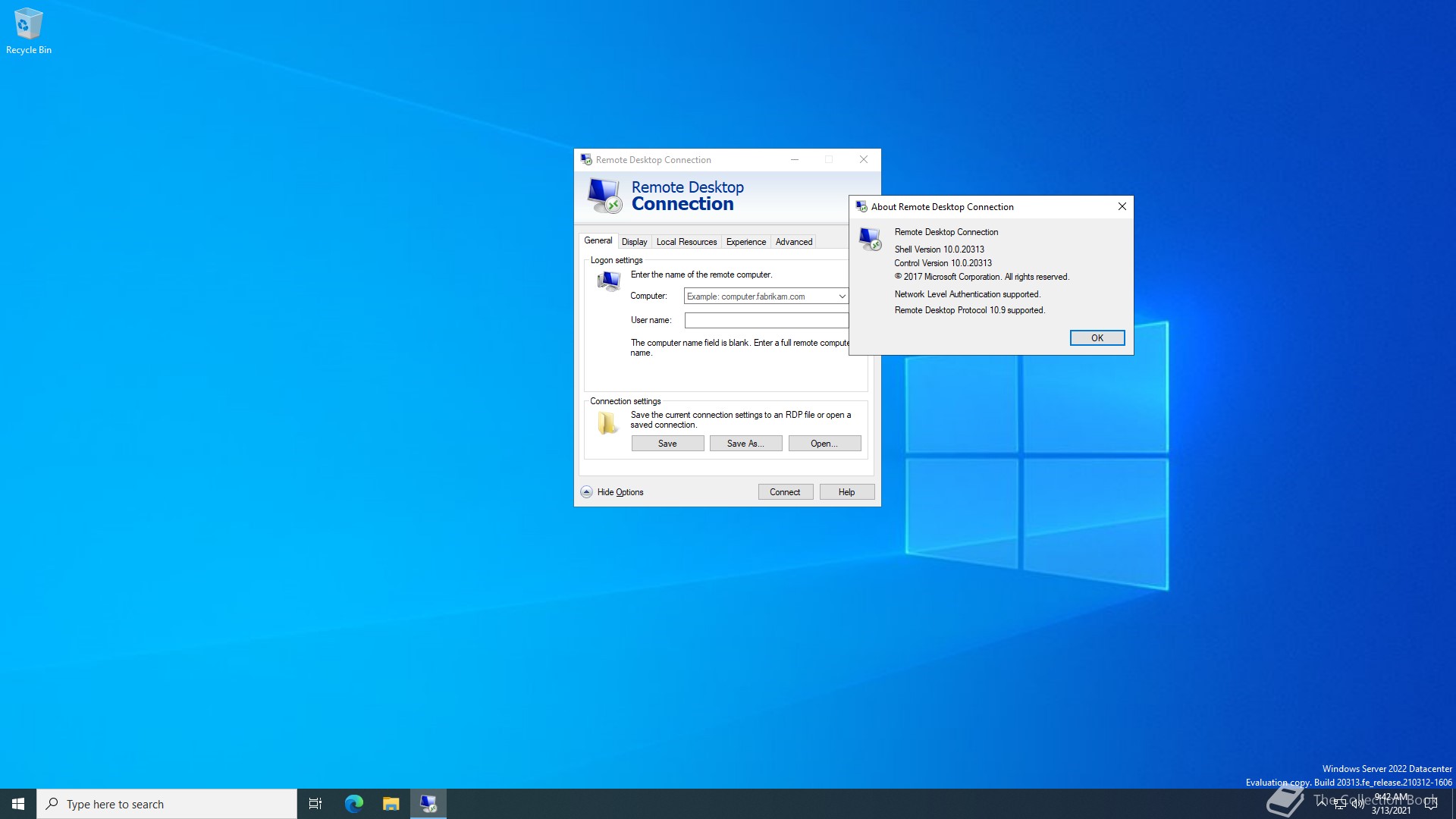Screen dimensions: 1456x819
Task: Click folder icon in Connection settings
Action: click(607, 422)
